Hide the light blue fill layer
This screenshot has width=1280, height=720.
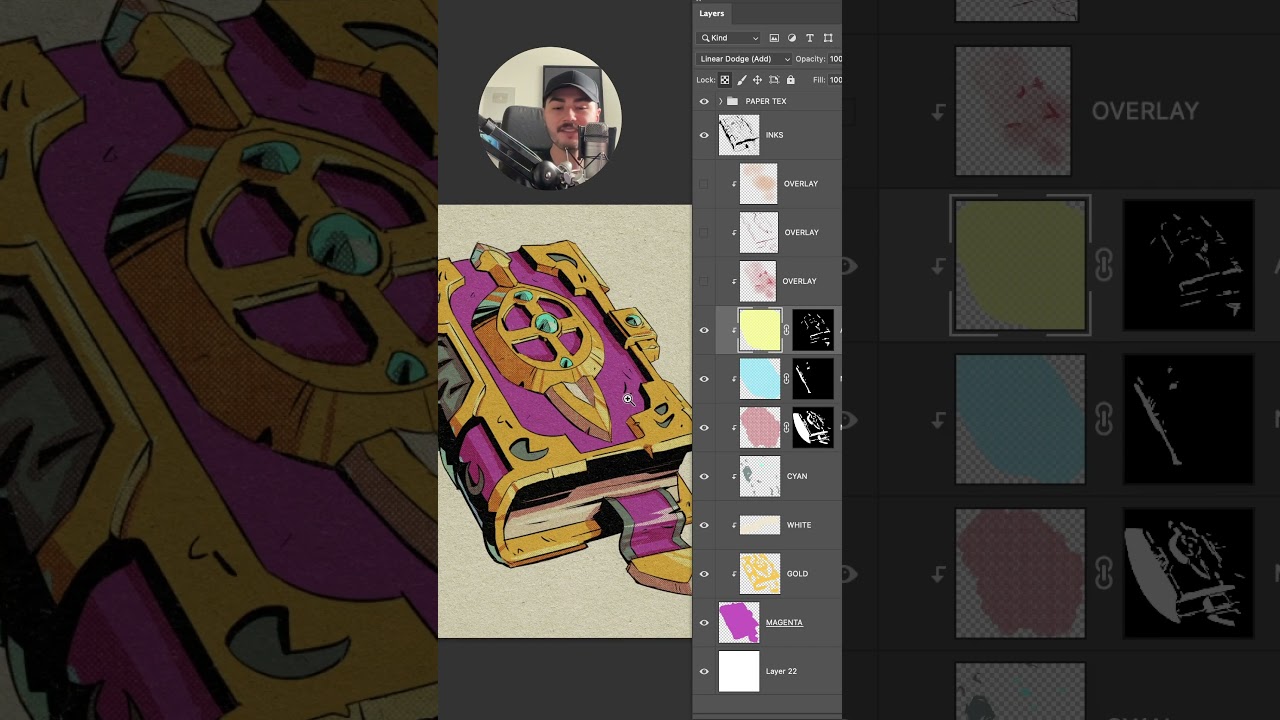704,379
